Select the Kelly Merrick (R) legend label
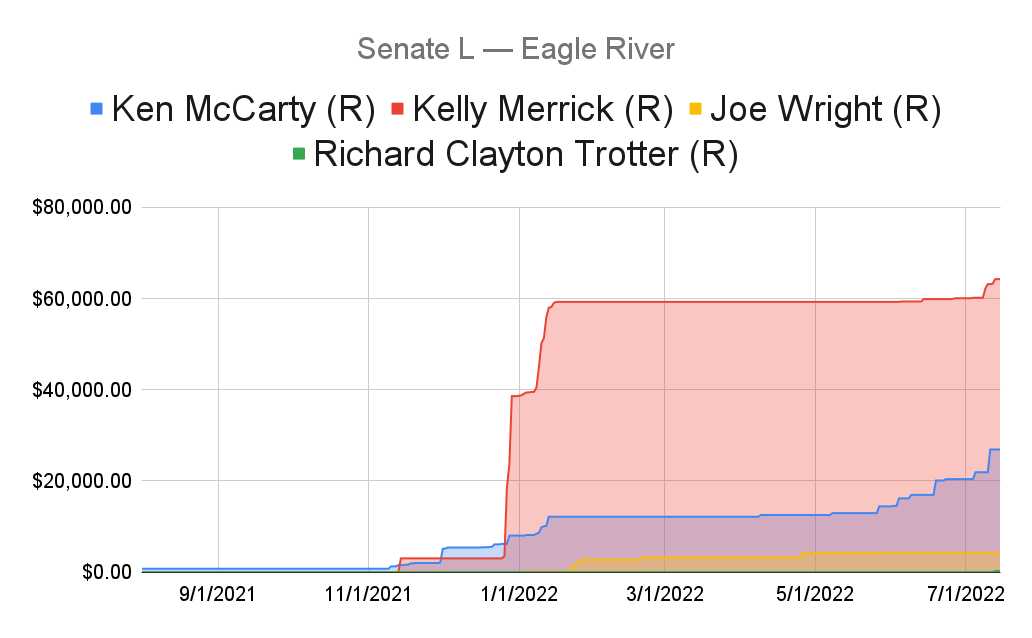The height and width of the screenshot is (638, 1032). [543, 109]
